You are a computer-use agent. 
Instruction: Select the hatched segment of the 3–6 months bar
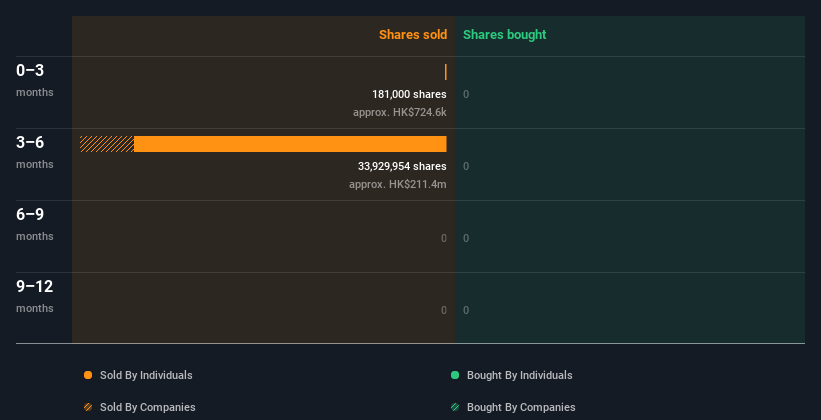[x=107, y=144]
